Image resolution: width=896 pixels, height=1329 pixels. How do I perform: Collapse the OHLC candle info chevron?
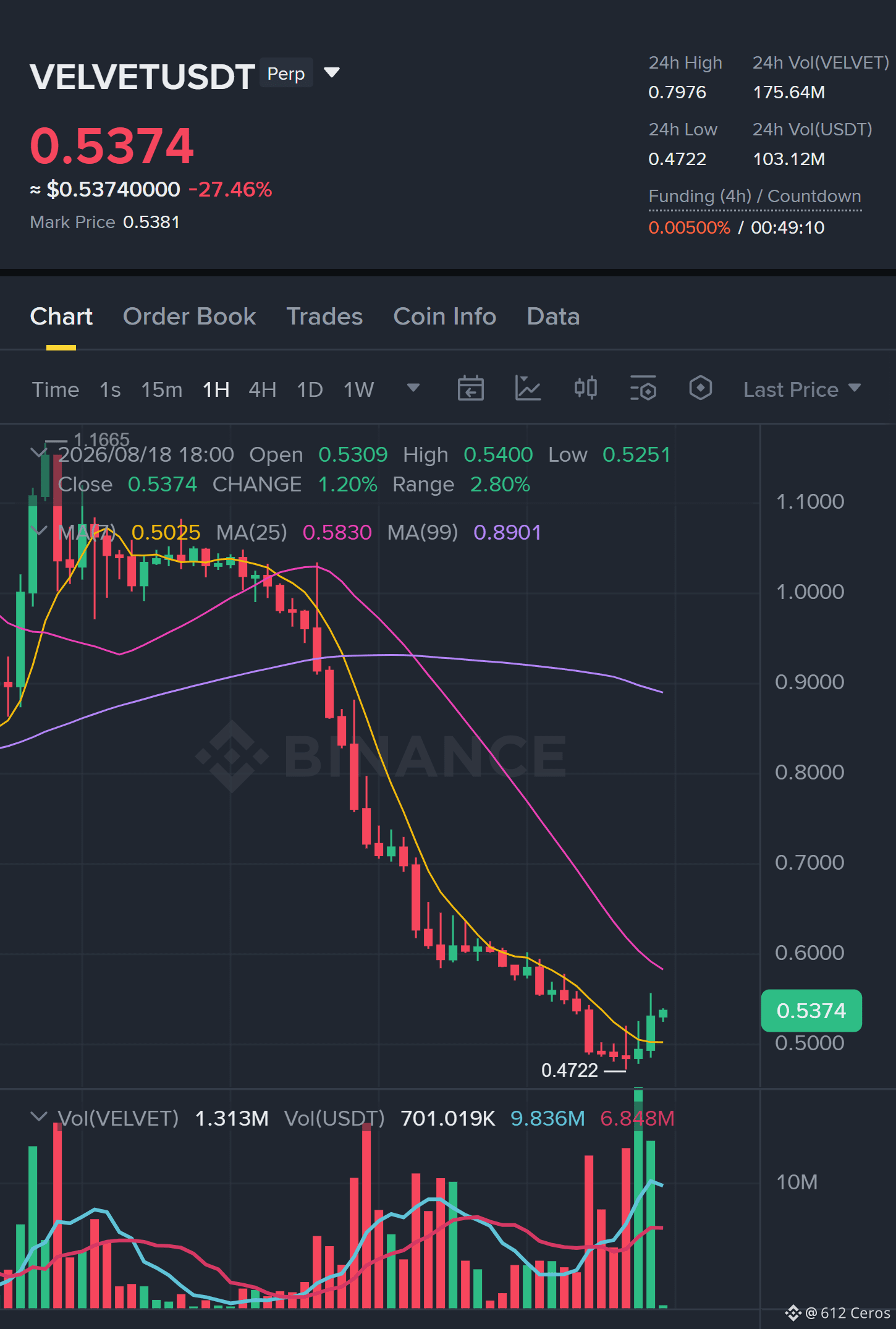[39, 453]
